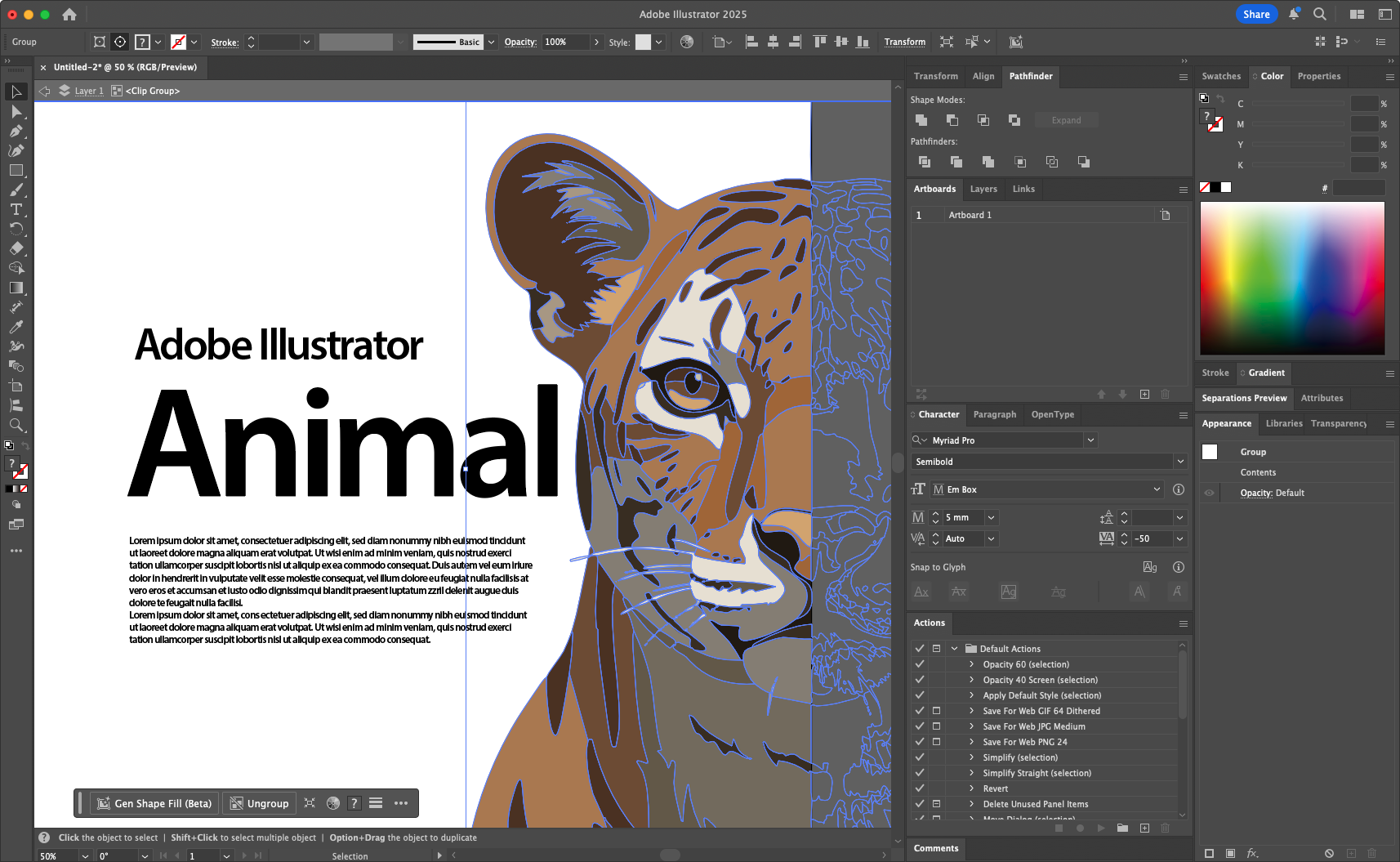Click the Cyan color slider

(x=1298, y=104)
